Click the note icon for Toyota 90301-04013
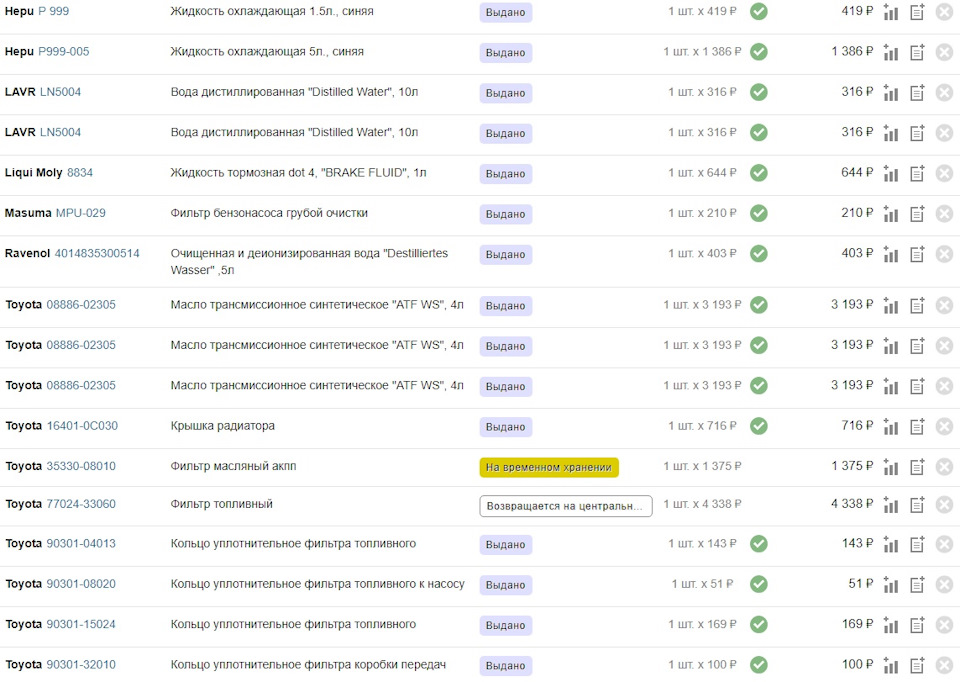 point(917,545)
